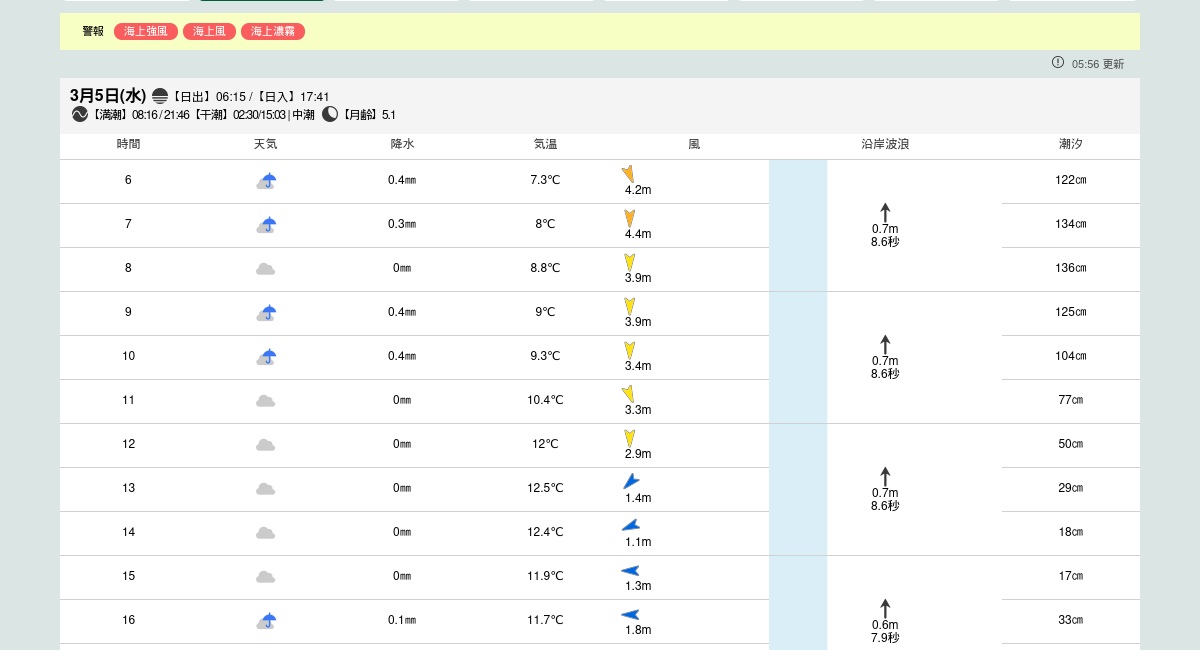1200x650 pixels.
Task: Click the 3月5日(水) date heading
Action: pyautogui.click(x=108, y=95)
